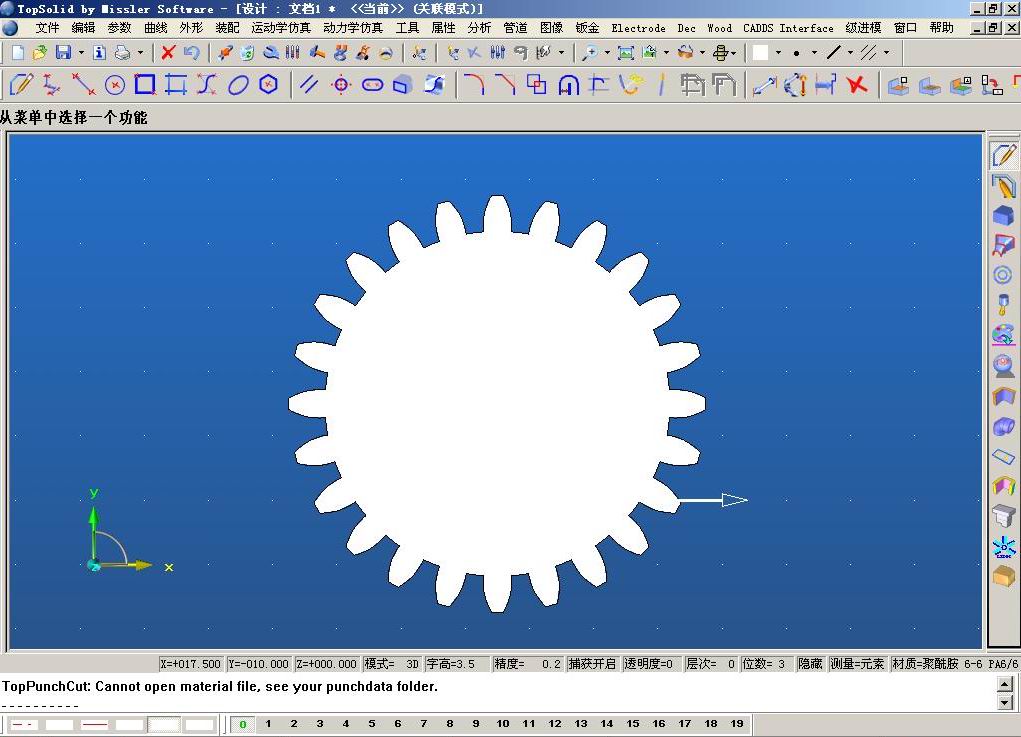Click the print icon in the toolbar
1021x737 pixels.
click(x=122, y=53)
